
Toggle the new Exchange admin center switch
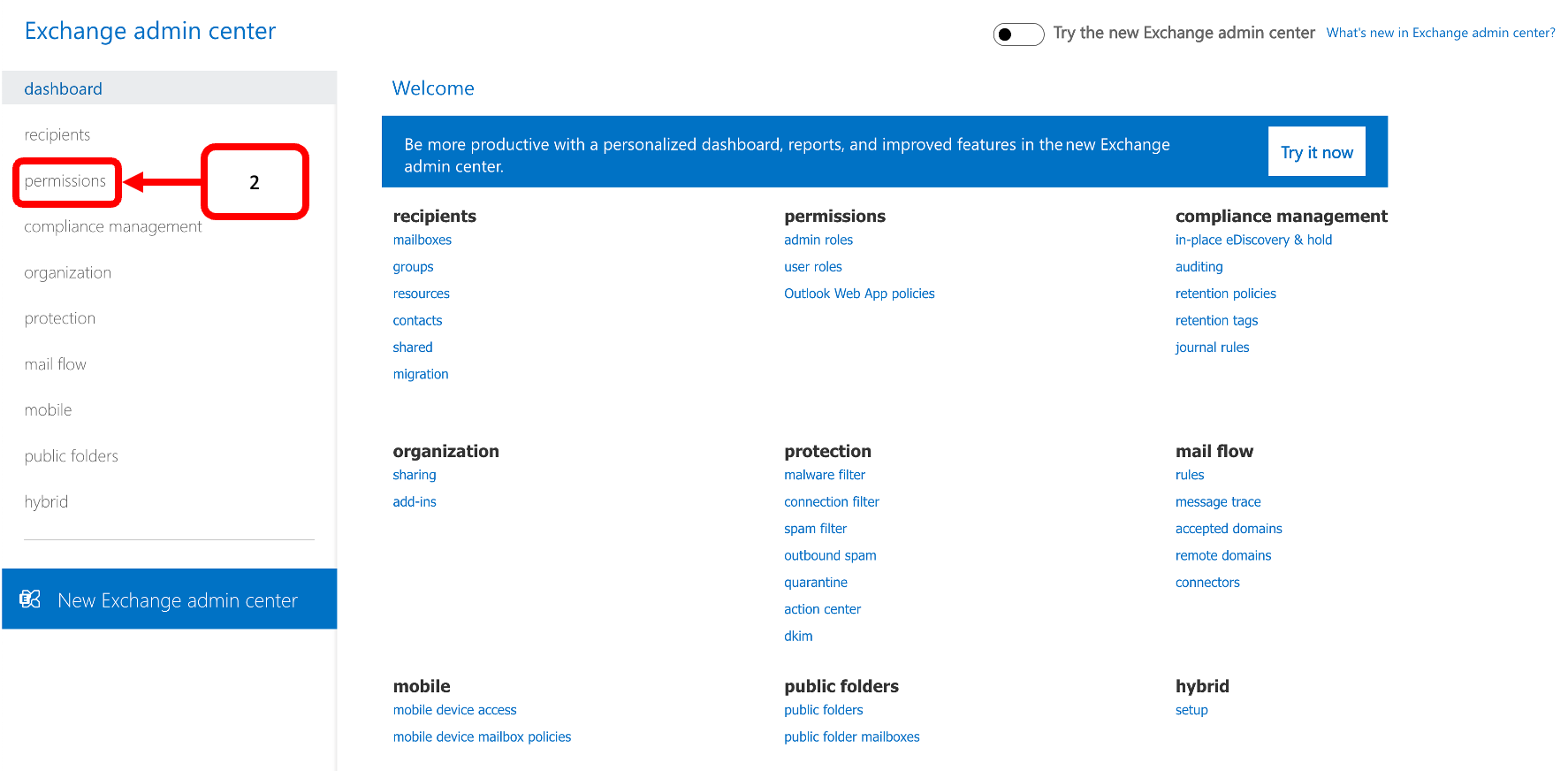[1018, 34]
